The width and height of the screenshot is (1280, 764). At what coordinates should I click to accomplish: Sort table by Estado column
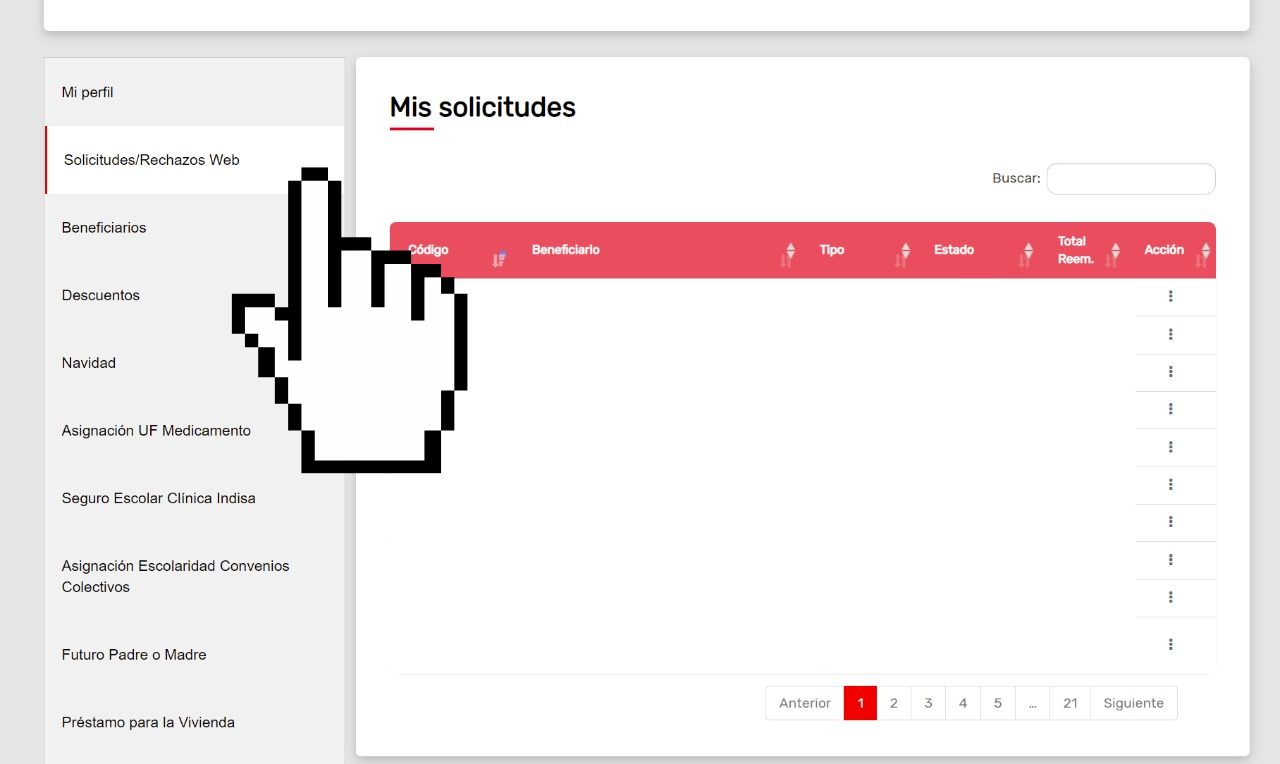tap(954, 250)
